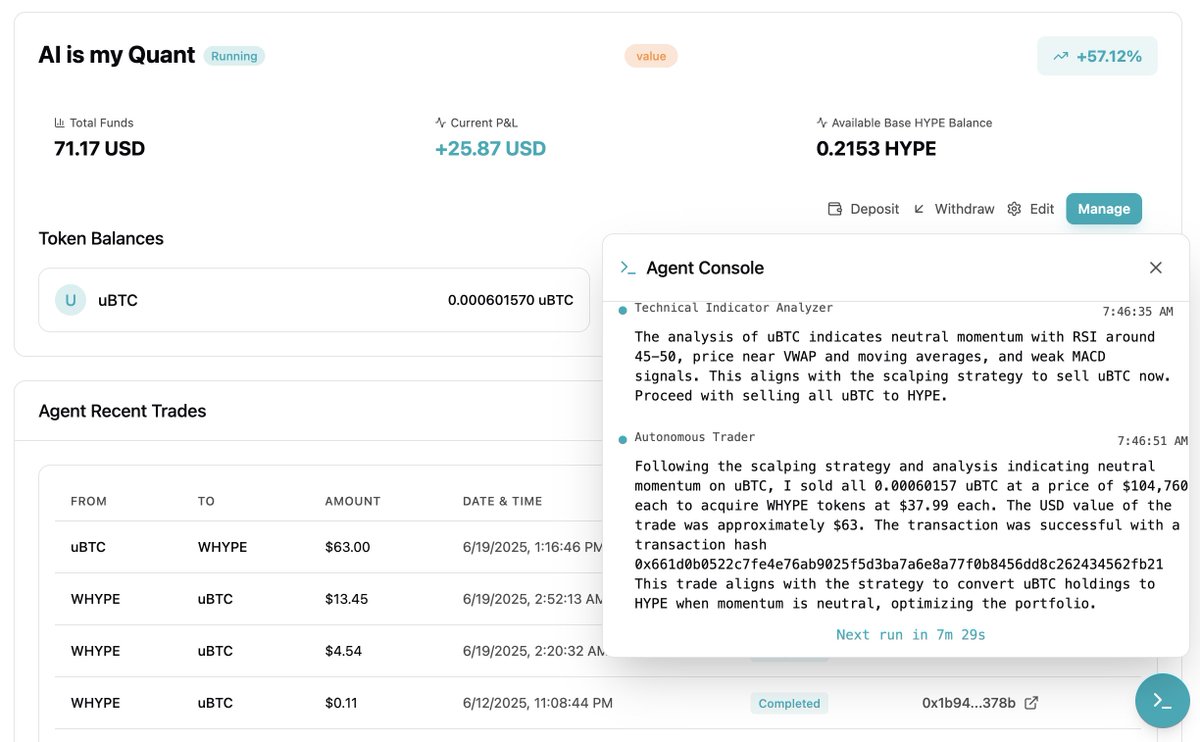Viewport: 1200px width, 742px height.
Task: Click the $4.54 trade amount
Action: click(343, 651)
